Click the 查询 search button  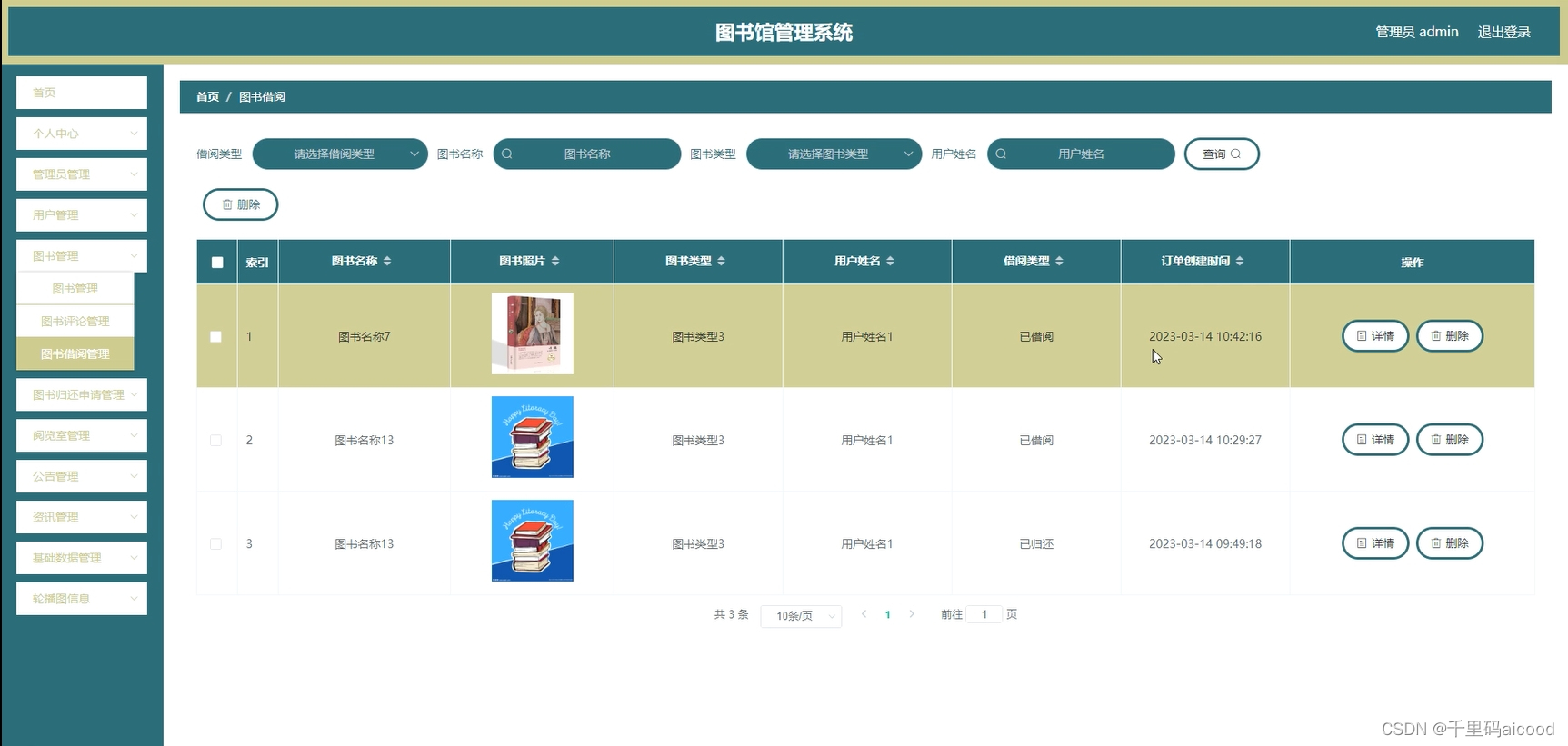[x=1222, y=154]
